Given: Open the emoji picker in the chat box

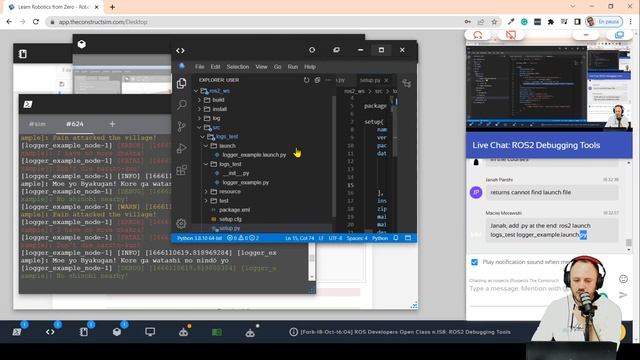Looking at the screenshot, I should [x=623, y=279].
